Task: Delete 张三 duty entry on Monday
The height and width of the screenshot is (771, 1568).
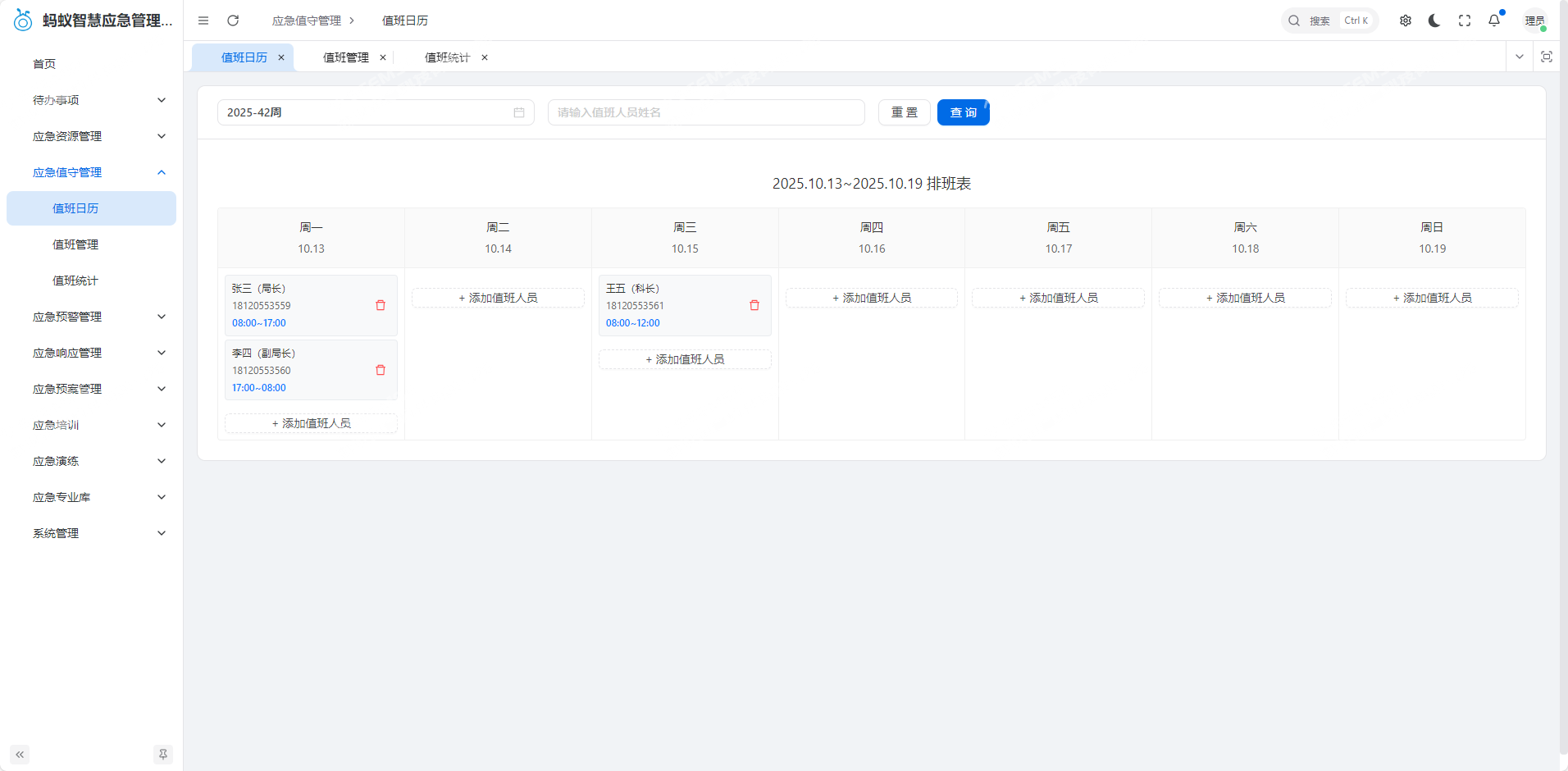Action: (x=380, y=305)
